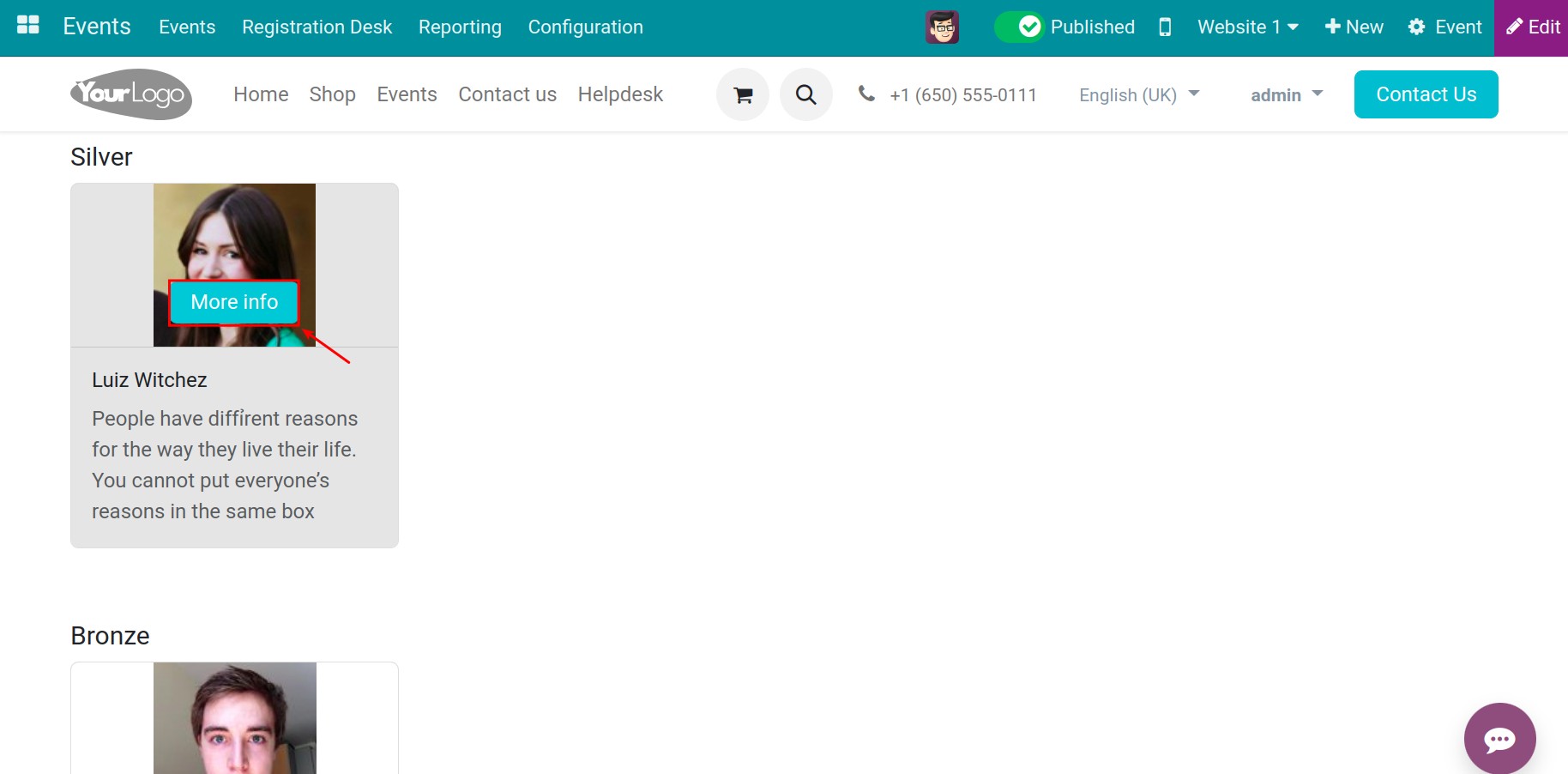Open the Registration Desk menu
The height and width of the screenshot is (774, 1568).
click(317, 27)
